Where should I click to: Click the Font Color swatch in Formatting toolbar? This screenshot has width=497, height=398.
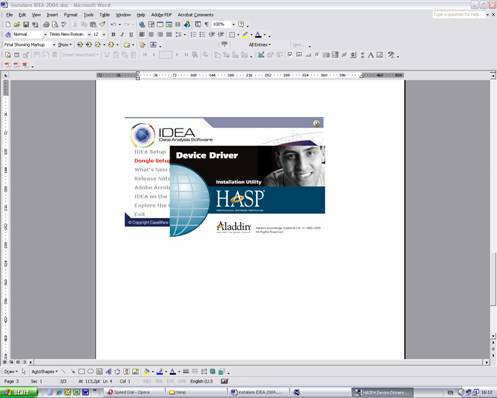pos(258,35)
